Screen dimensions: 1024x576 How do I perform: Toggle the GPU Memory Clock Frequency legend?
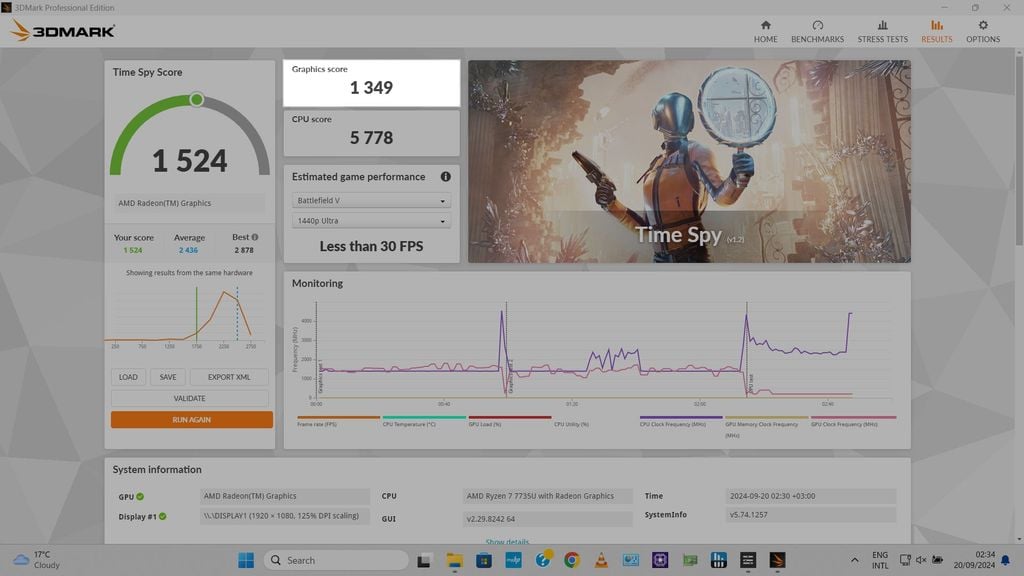tap(766, 417)
